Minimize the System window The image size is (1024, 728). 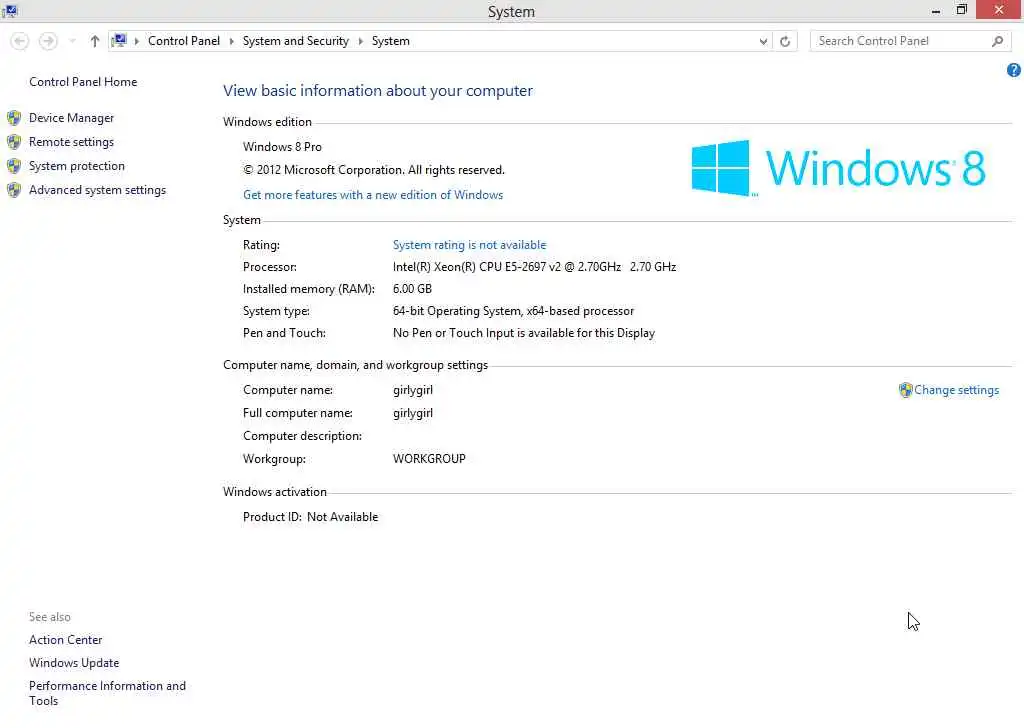936,10
